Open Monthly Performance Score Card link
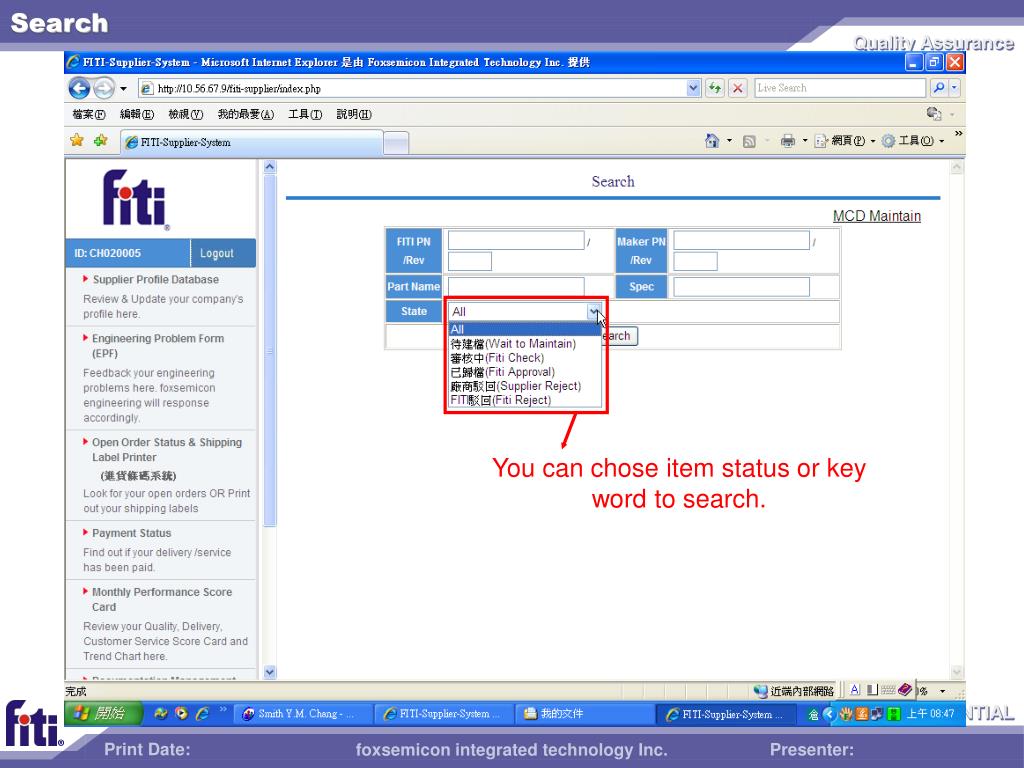The image size is (1024, 768). (161, 600)
